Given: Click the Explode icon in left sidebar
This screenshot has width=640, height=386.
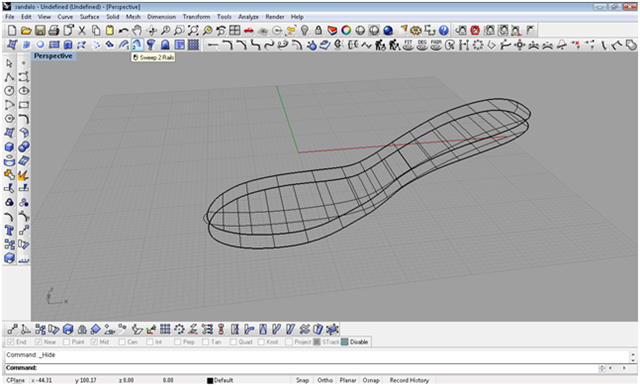Looking at the screenshot, I should [x=23, y=175].
